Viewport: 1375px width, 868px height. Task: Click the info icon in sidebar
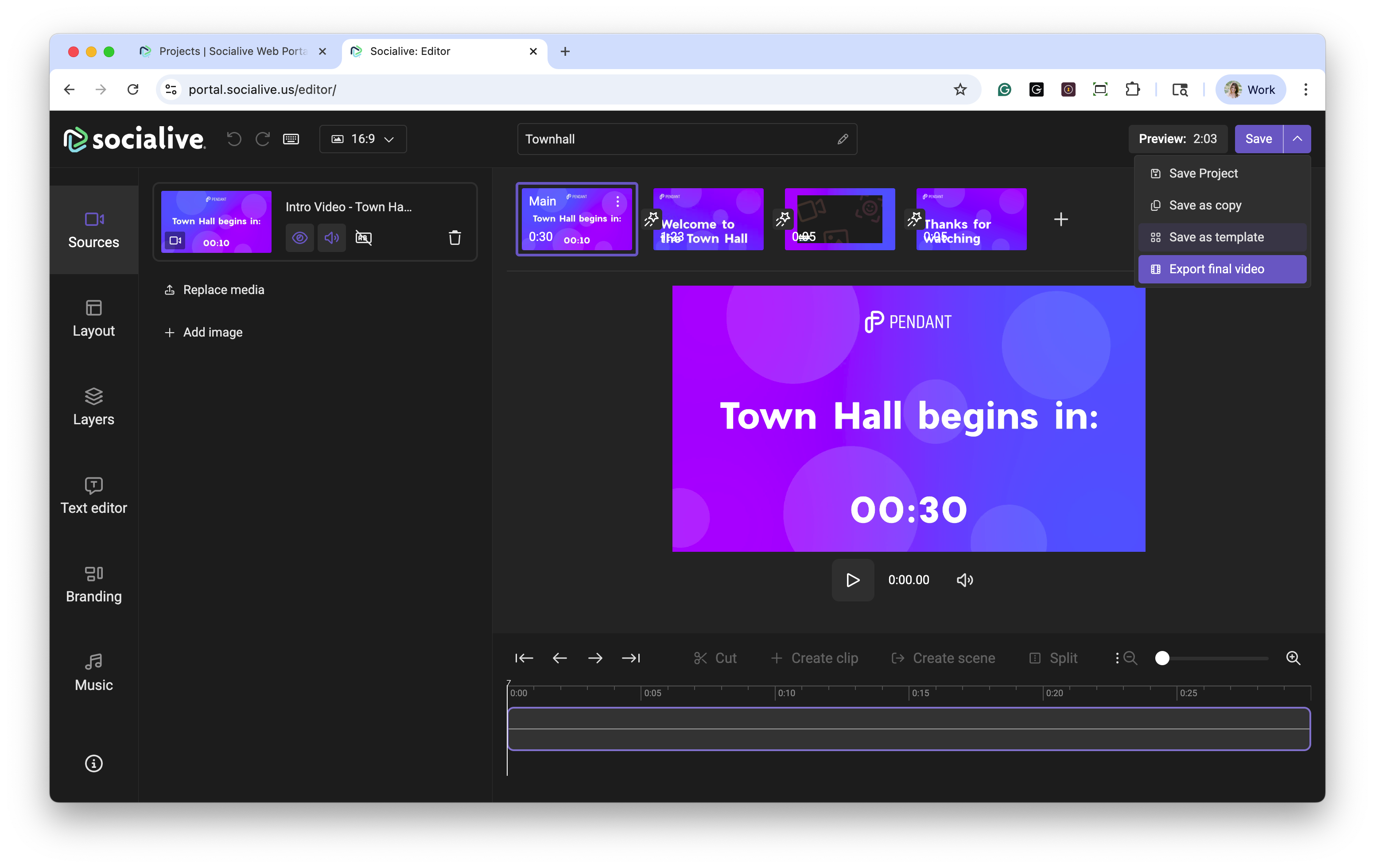click(93, 763)
